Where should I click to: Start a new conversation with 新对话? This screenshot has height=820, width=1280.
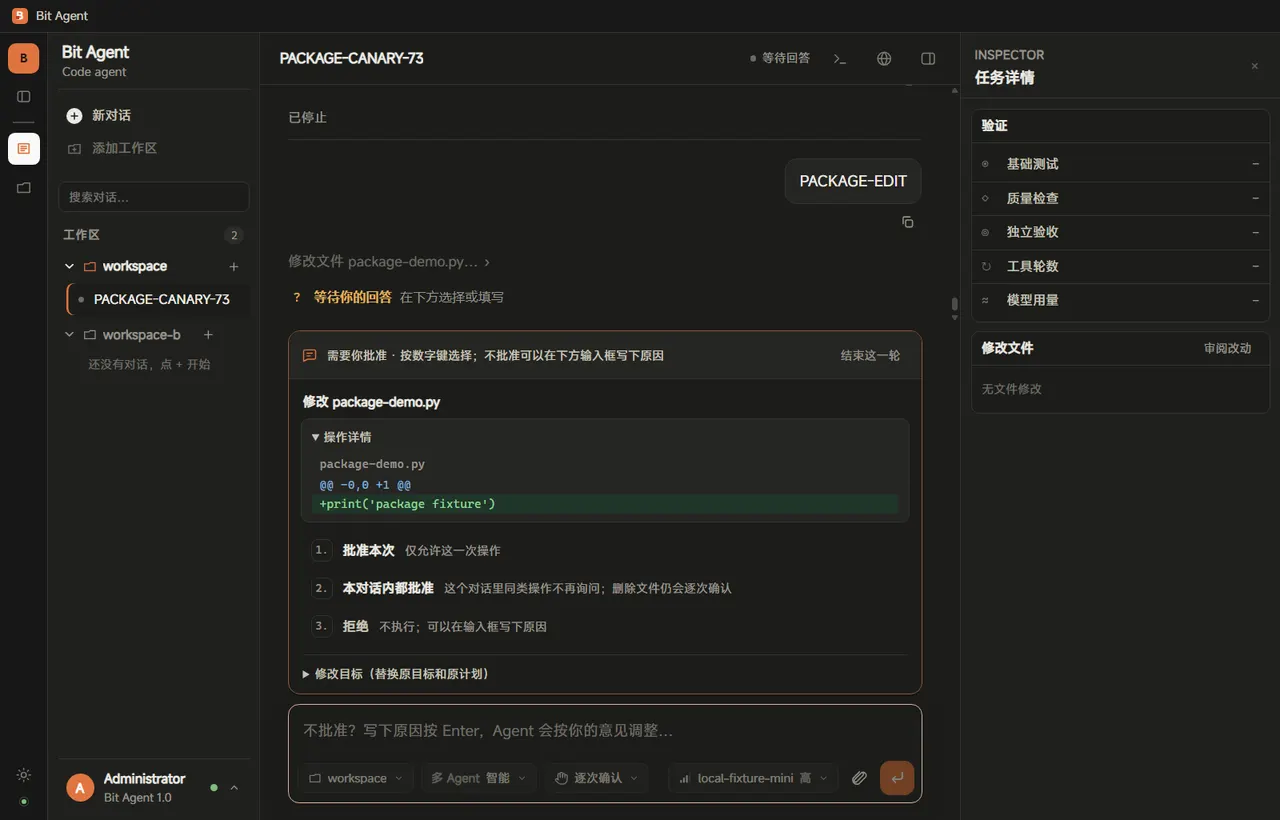154,116
